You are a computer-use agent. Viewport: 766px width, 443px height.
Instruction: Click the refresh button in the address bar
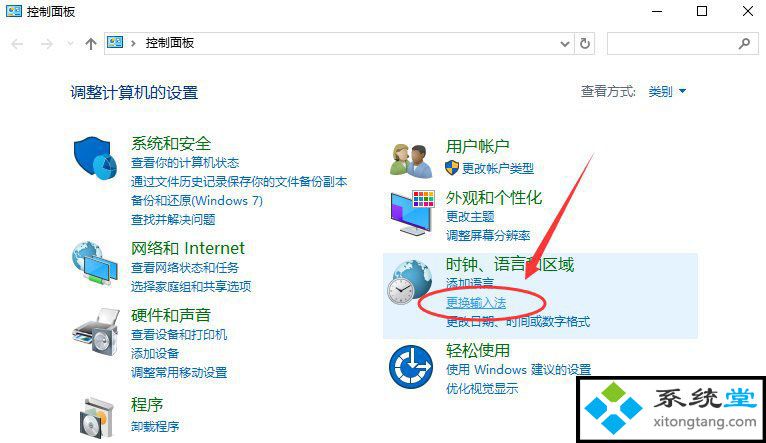pyautogui.click(x=585, y=43)
